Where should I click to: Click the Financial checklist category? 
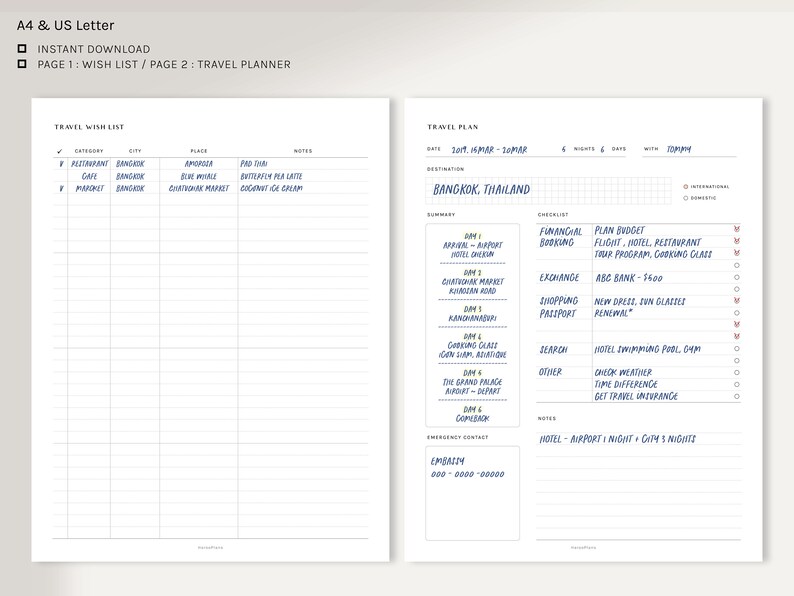[x=561, y=231]
